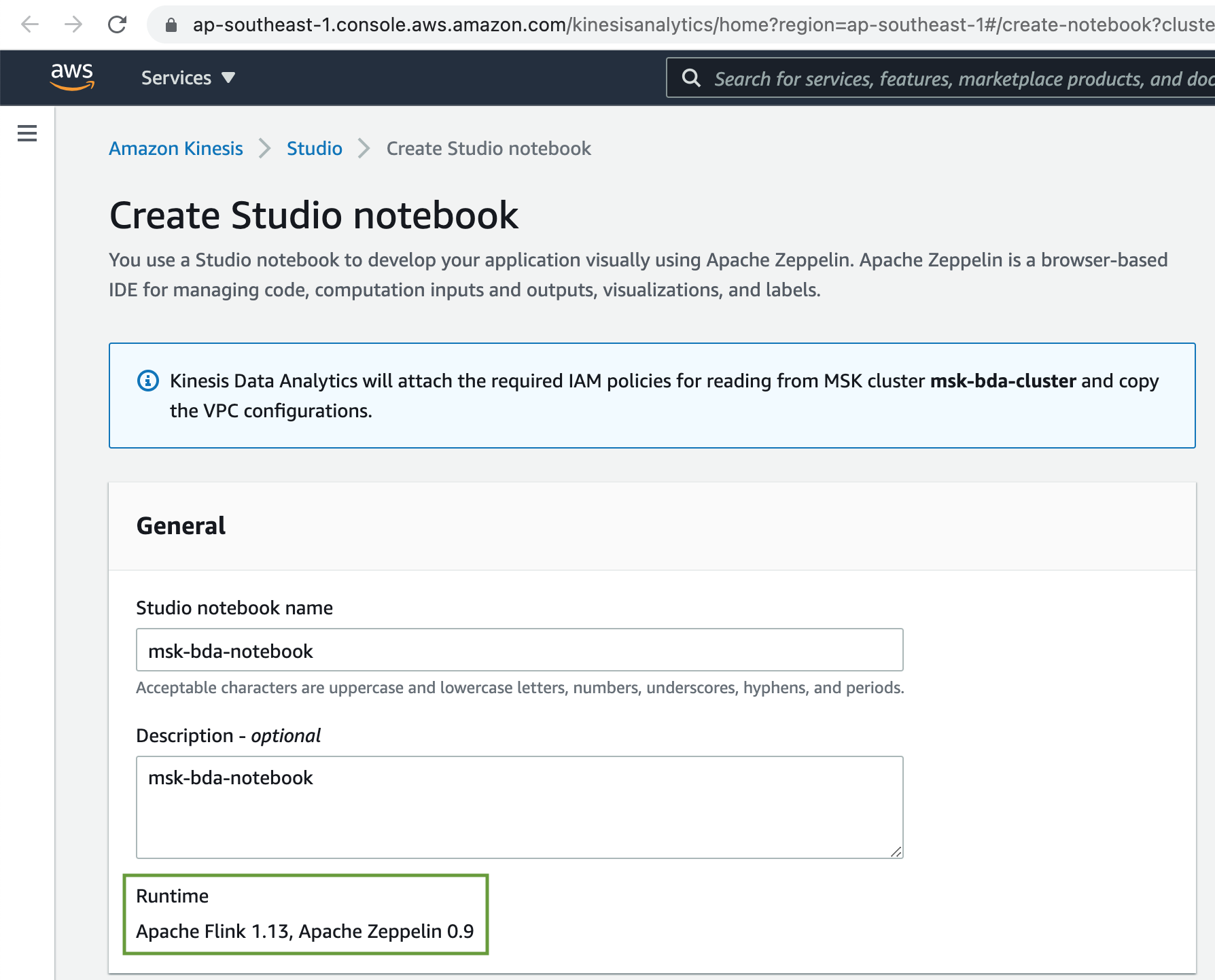Click the 'Create Studio notebook' page heading
The width and height of the screenshot is (1215, 980).
pyautogui.click(x=314, y=215)
